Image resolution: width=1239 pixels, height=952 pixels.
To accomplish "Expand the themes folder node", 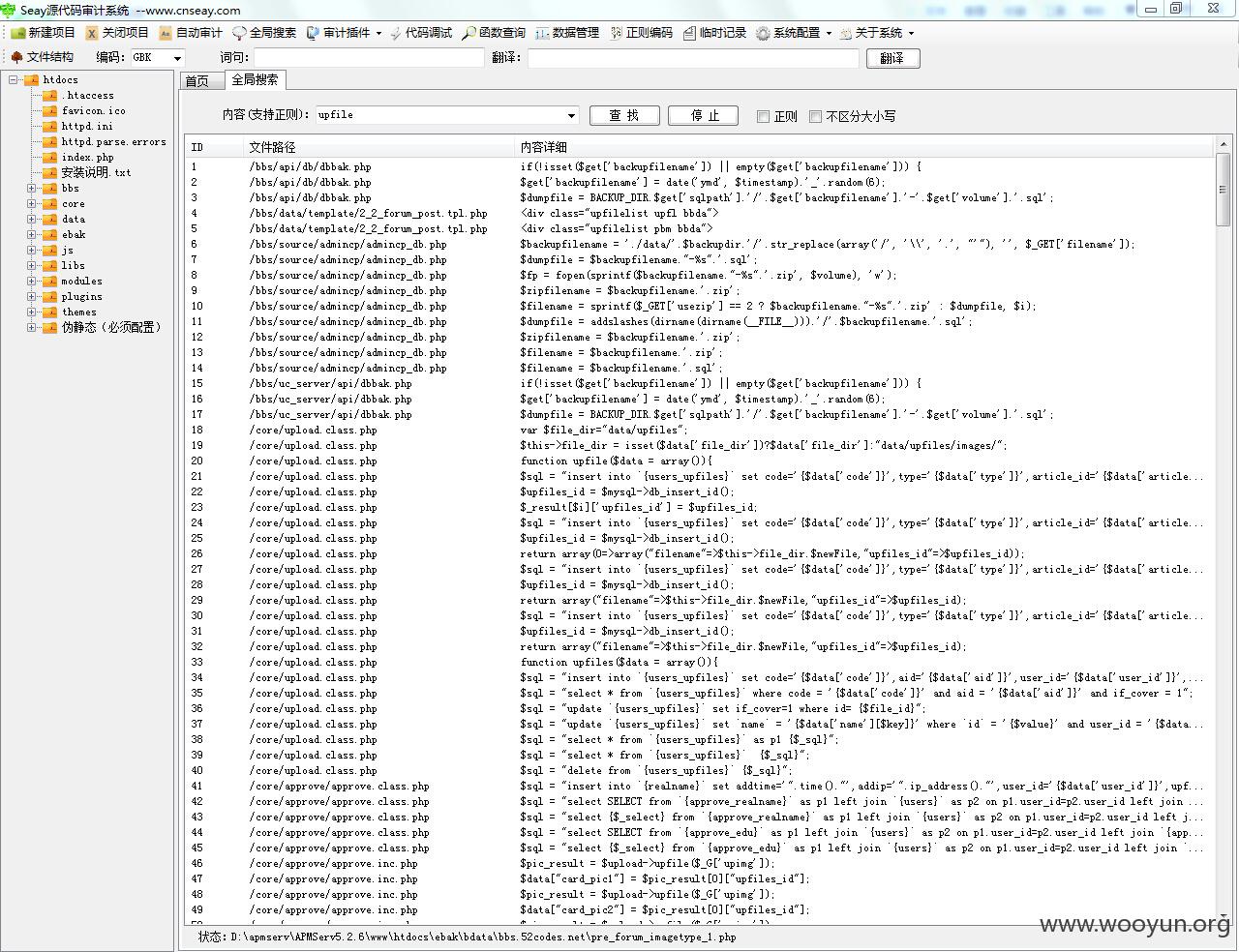I will pos(31,312).
